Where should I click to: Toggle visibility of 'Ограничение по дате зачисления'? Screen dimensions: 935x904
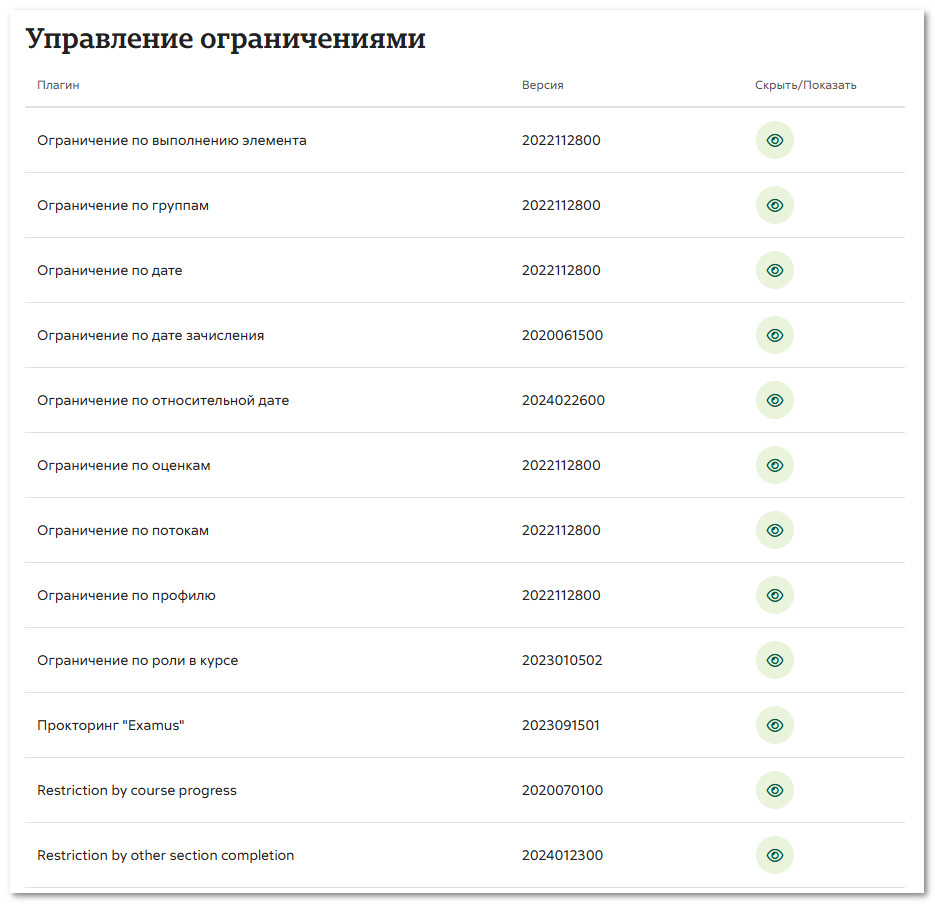pos(775,335)
